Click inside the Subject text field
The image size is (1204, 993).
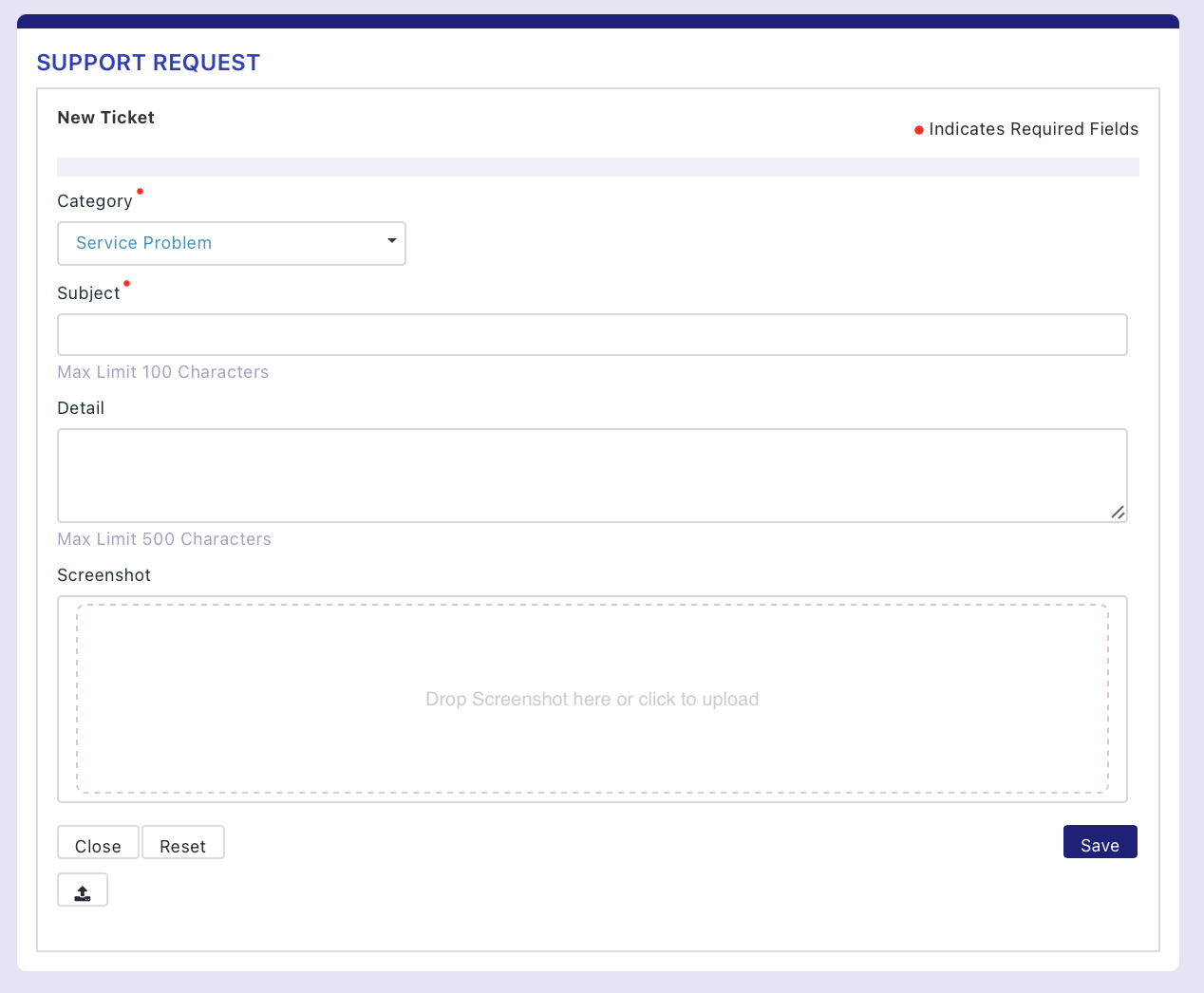coord(592,335)
